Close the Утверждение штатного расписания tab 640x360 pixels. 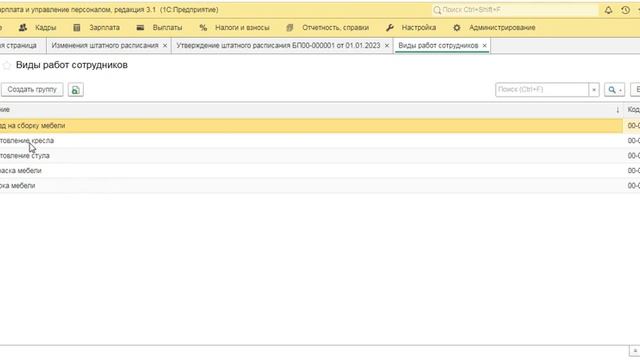387,46
